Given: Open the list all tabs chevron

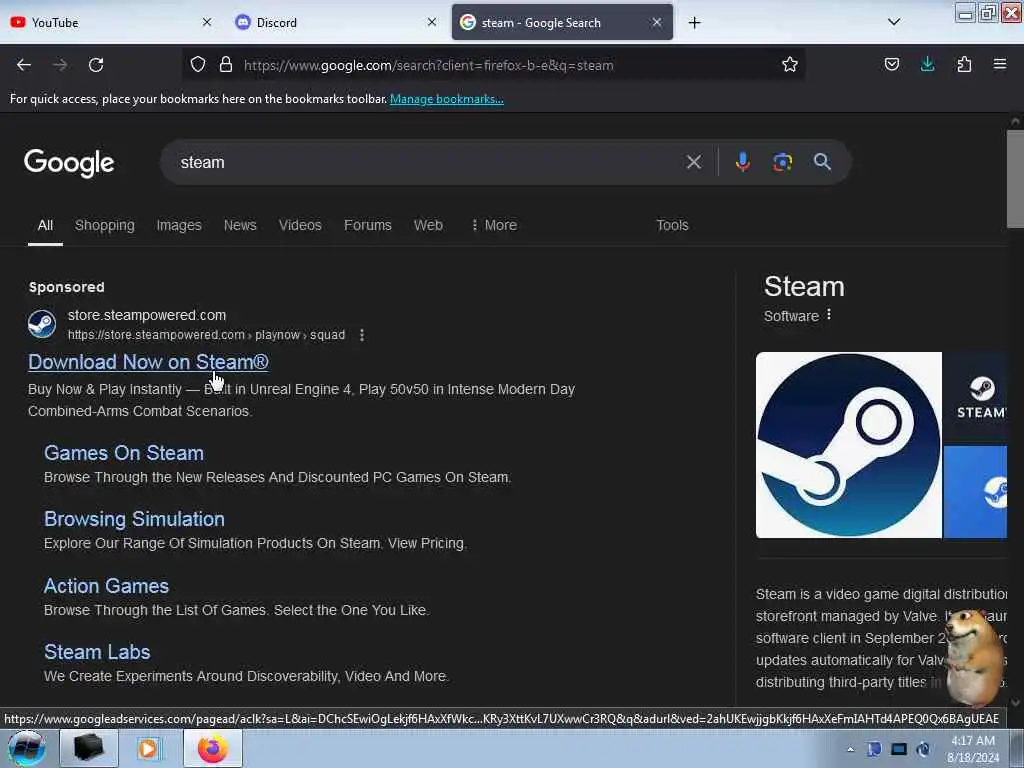Looking at the screenshot, I should point(894,22).
